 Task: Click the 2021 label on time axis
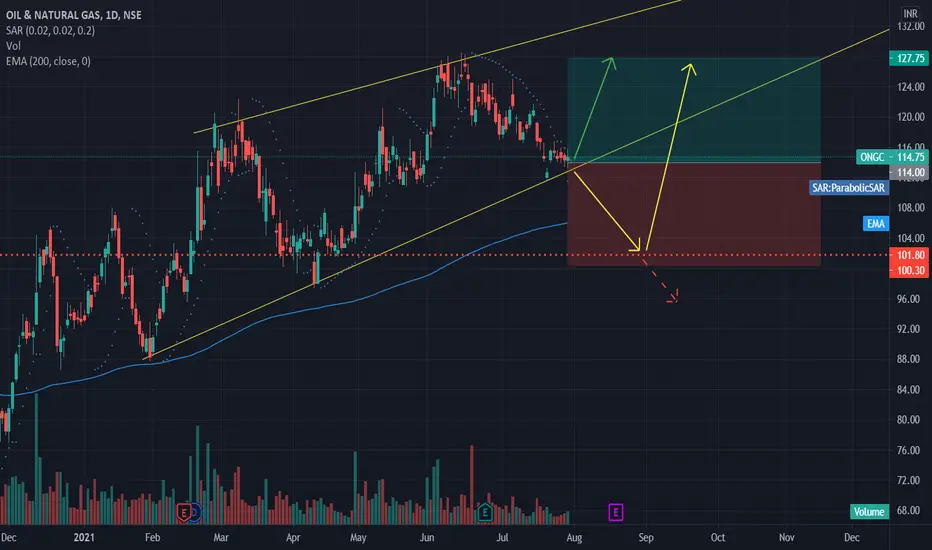[x=84, y=538]
